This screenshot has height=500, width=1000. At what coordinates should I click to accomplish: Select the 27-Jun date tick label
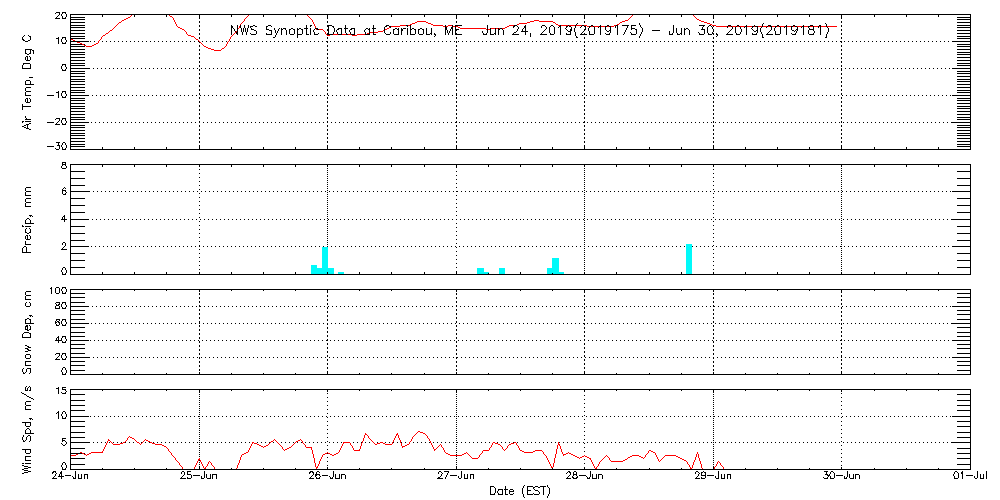[456, 477]
